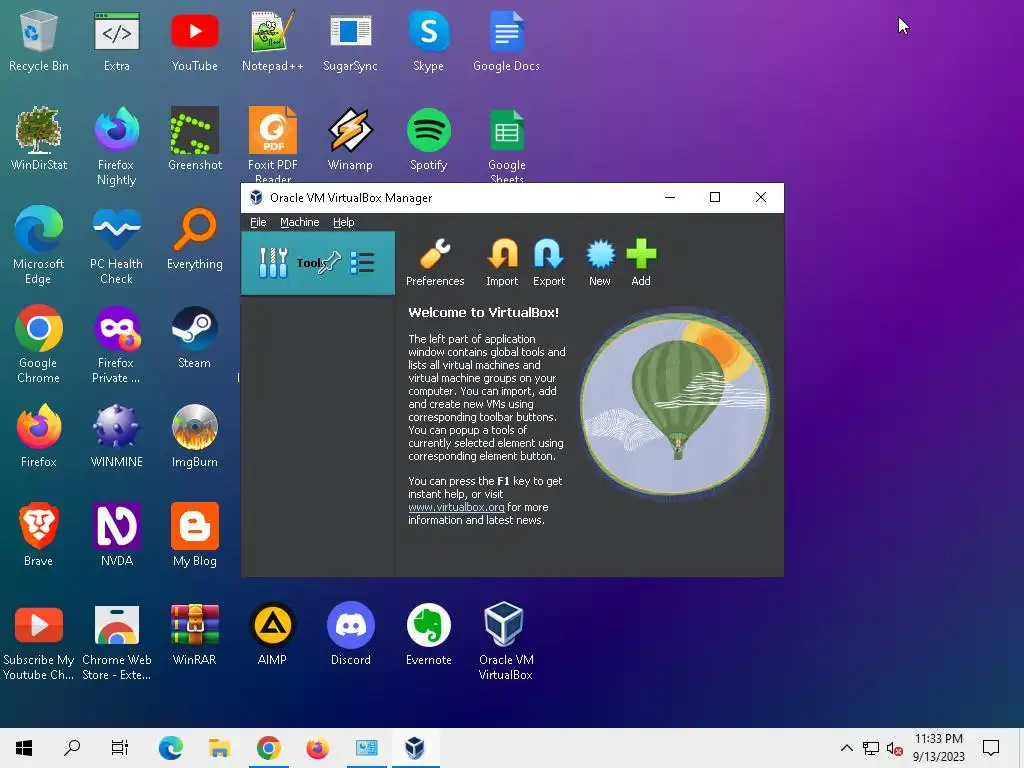
Task: Select the Winamp desktop icon
Action: coord(350,139)
